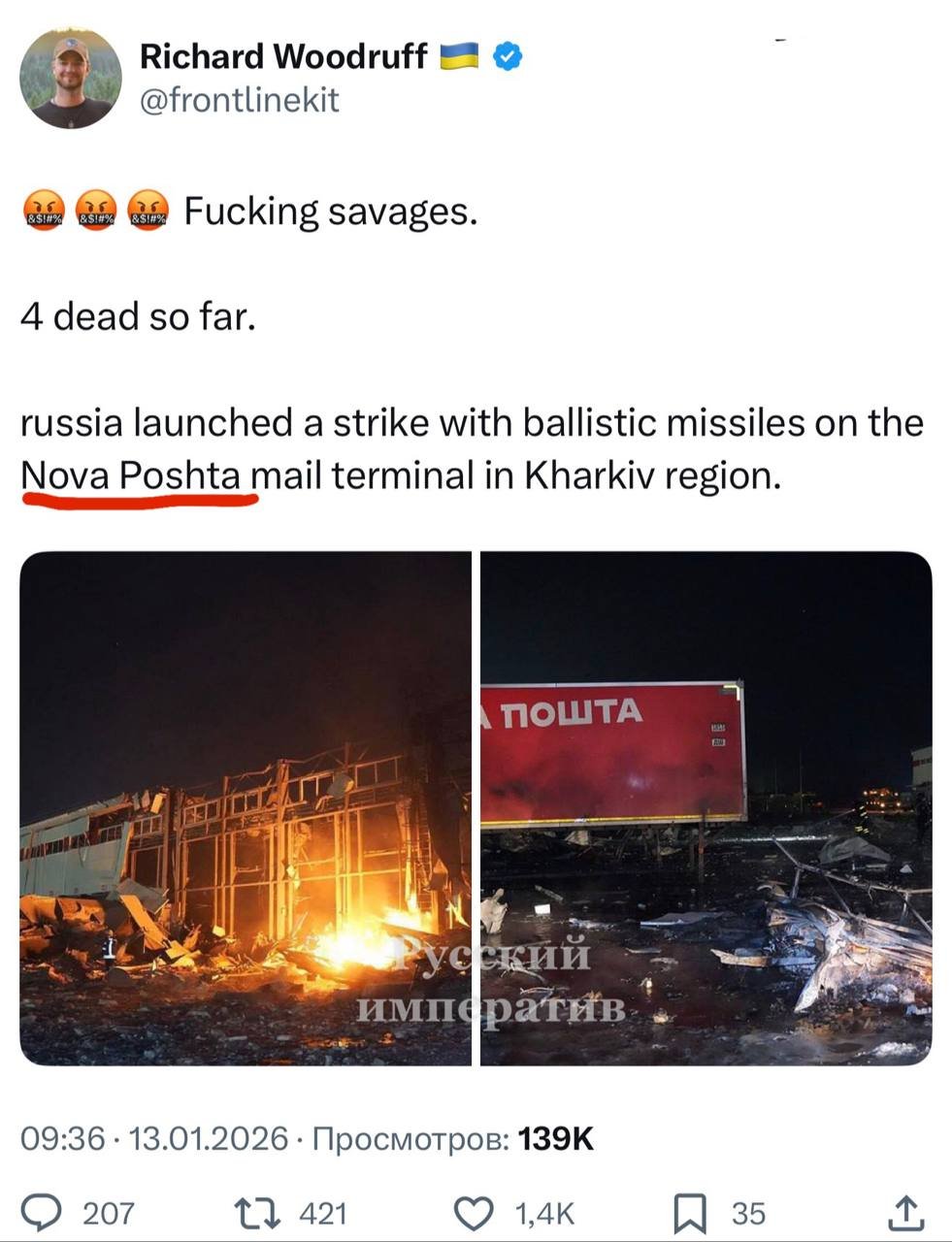Click the first angry cursing emoji
This screenshot has width=952, height=1242.
tap(44, 211)
